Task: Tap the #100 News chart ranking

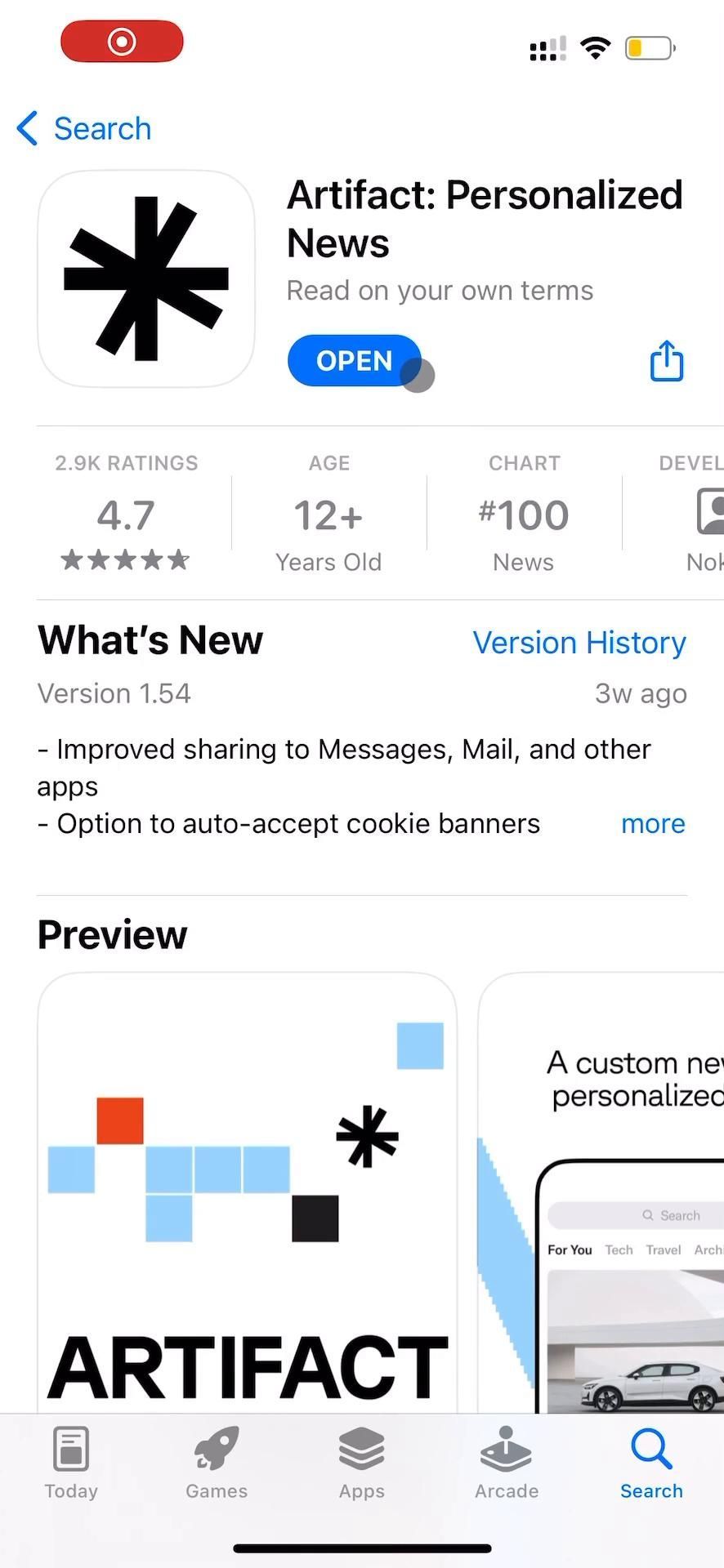Action: click(524, 516)
